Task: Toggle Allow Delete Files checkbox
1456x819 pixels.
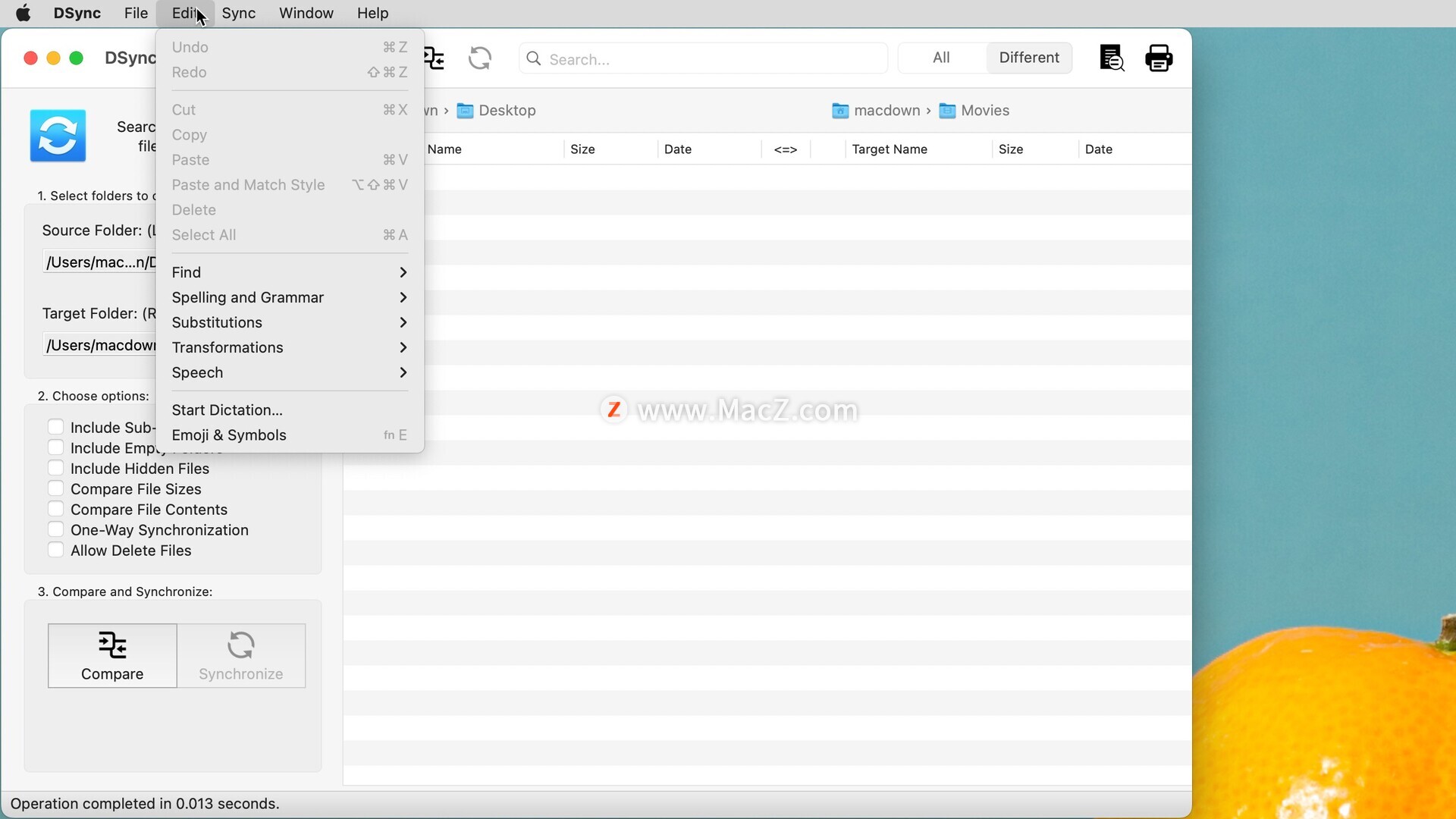Action: coord(55,550)
